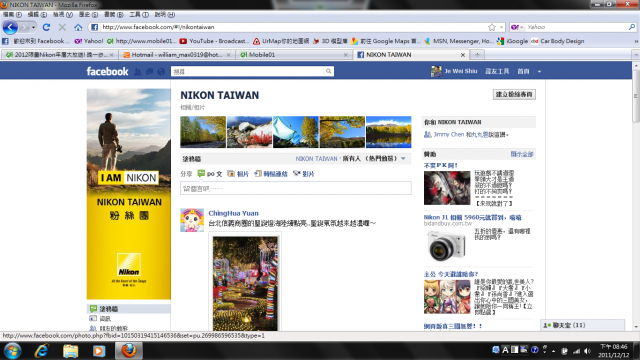Select the link share option
The height and width of the screenshot is (360, 640).
coord(271,174)
